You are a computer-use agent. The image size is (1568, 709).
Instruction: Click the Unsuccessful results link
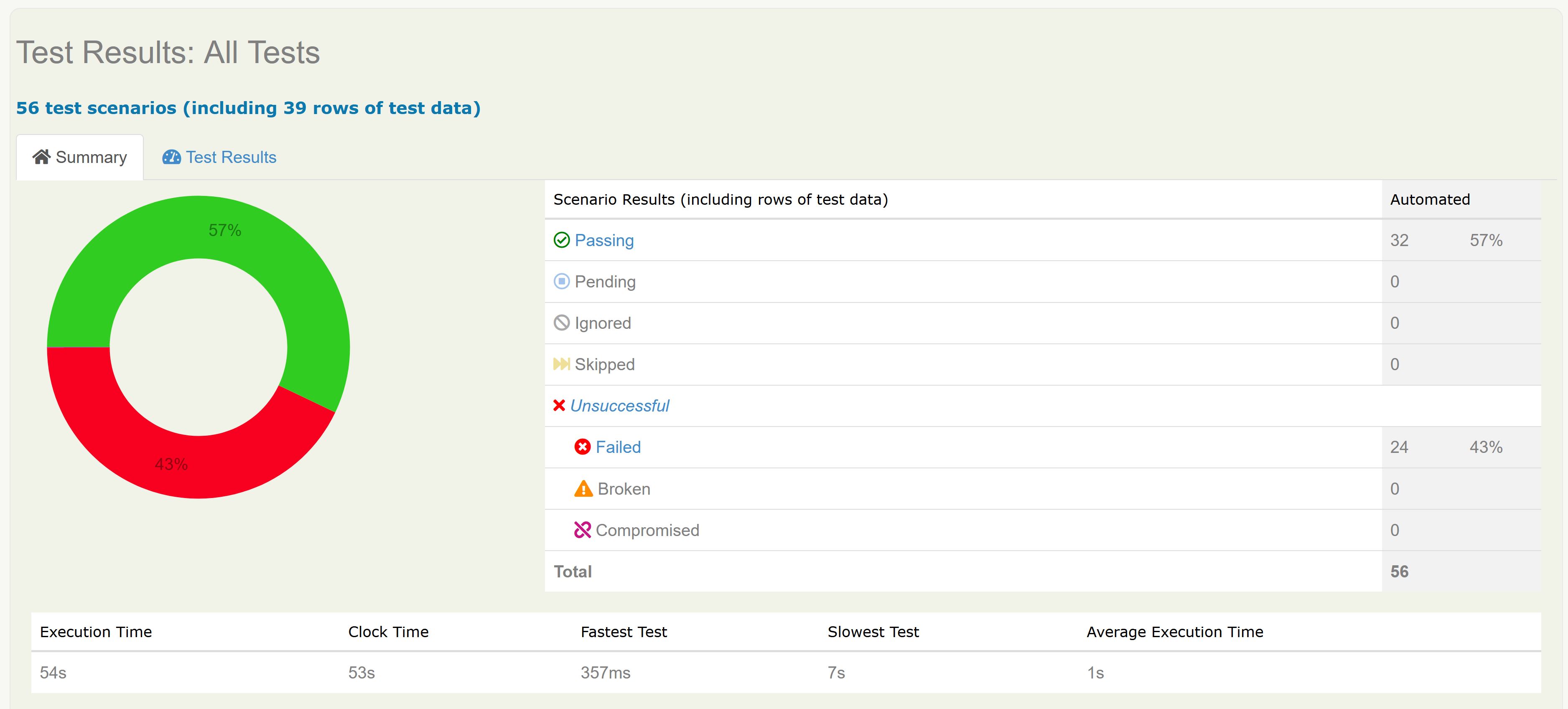click(620, 405)
